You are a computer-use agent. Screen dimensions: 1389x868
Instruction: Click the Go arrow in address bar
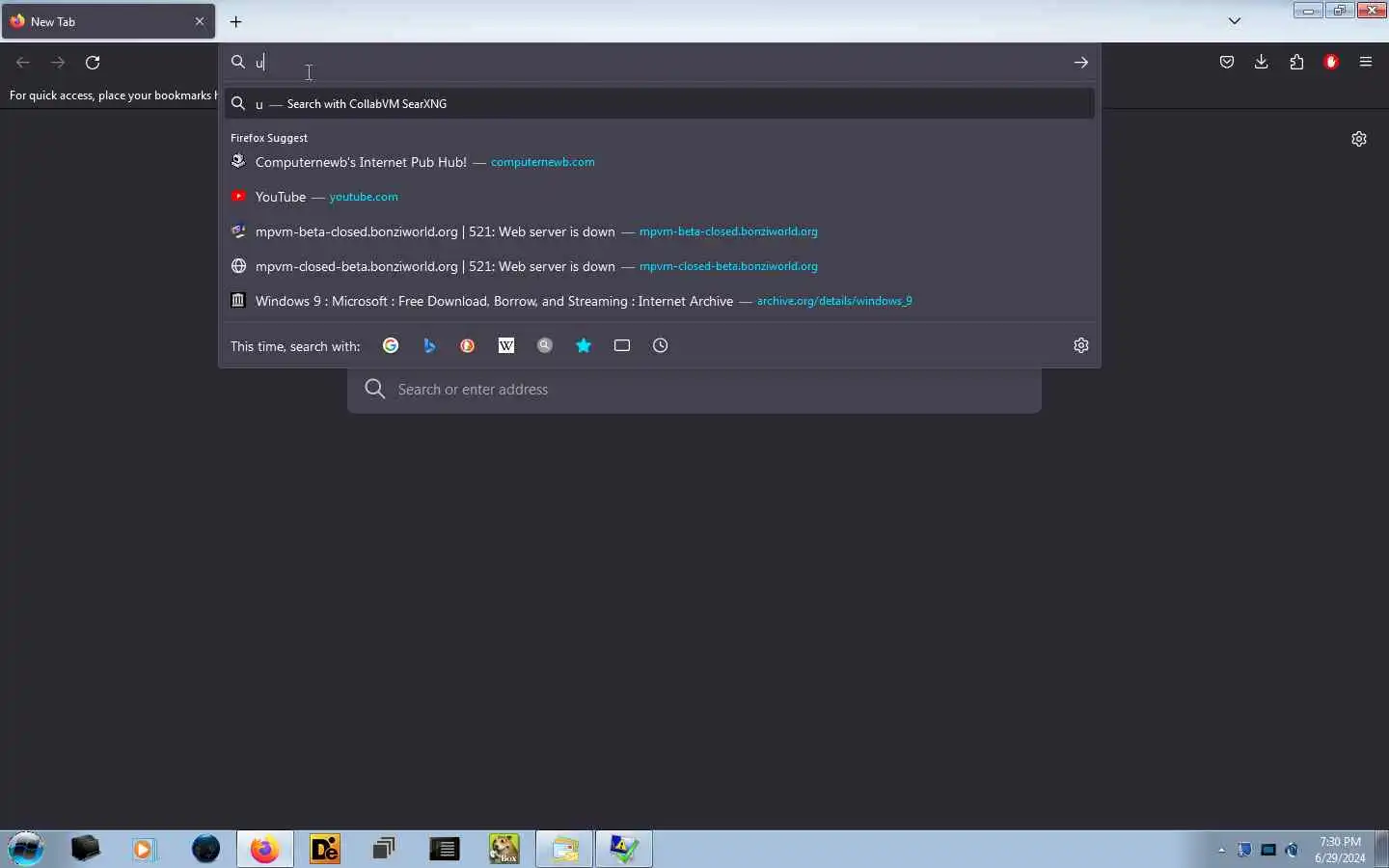tap(1081, 63)
